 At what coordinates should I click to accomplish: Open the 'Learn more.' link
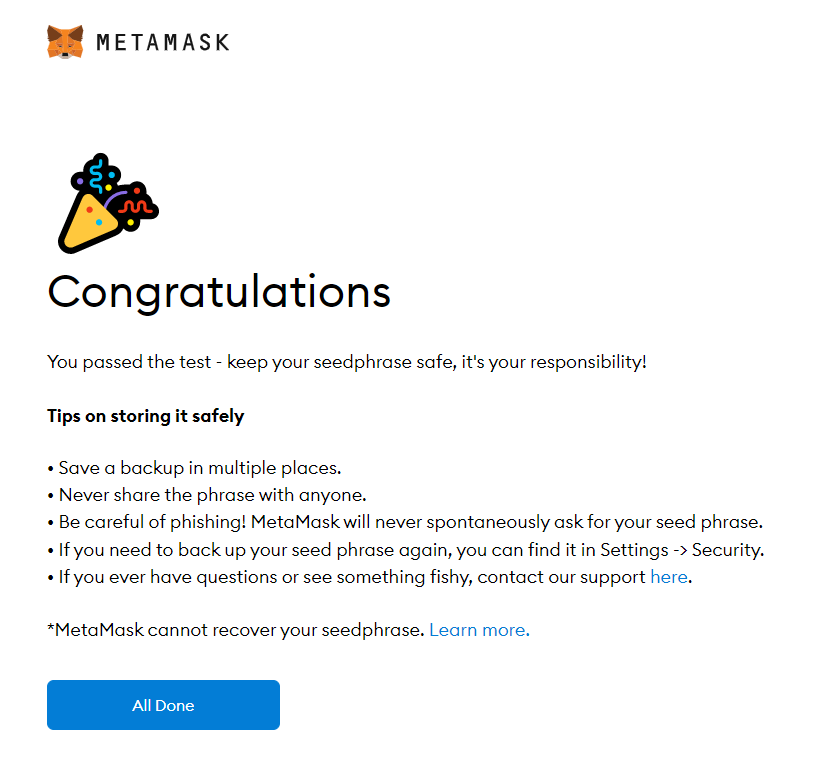tap(479, 630)
